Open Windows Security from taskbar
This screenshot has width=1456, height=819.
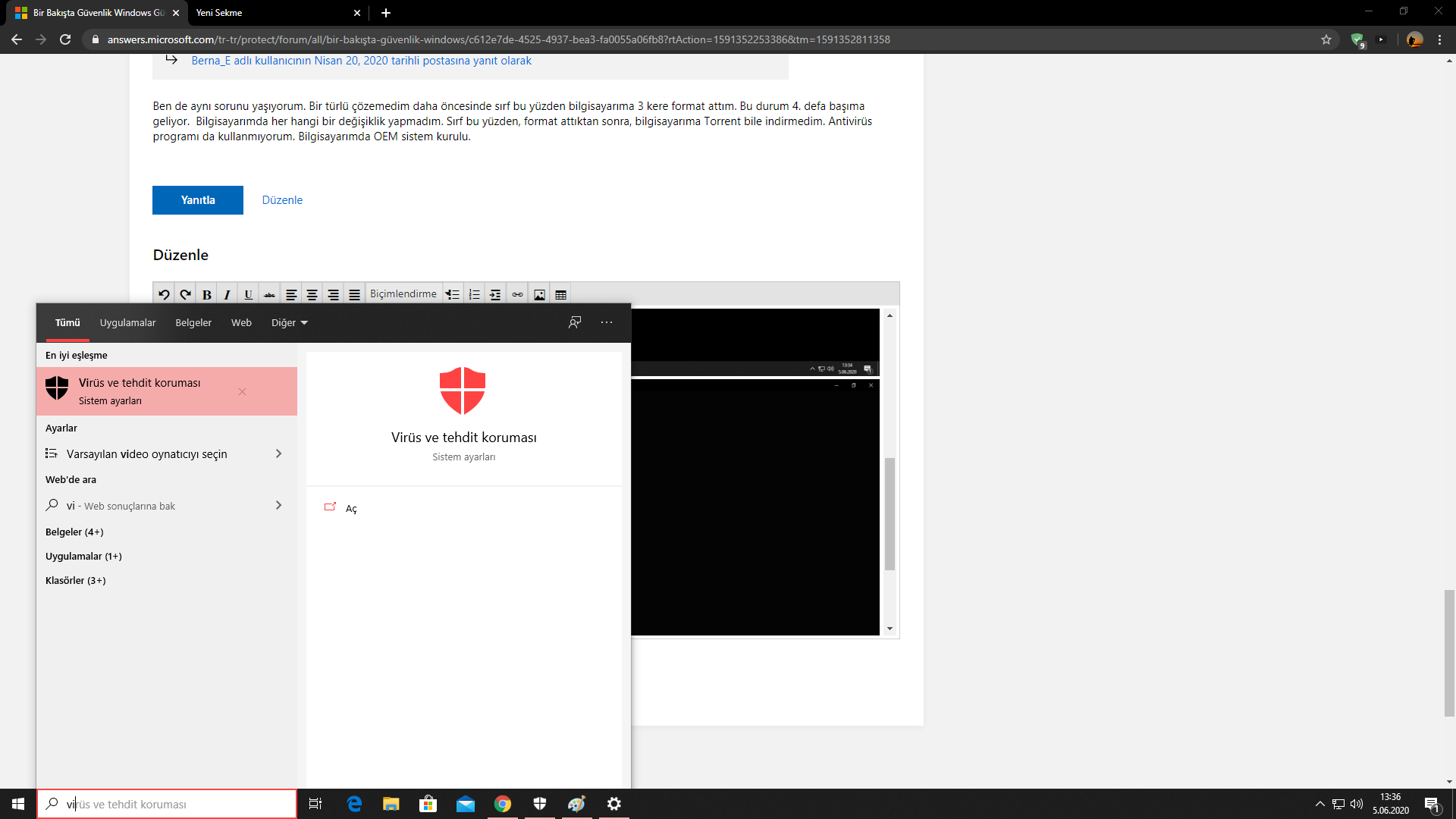tap(540, 804)
